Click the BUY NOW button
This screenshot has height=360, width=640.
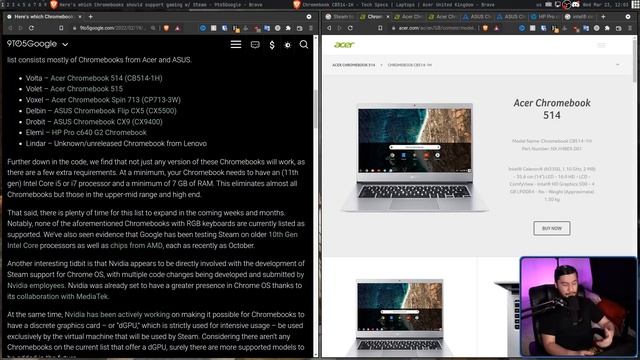tap(551, 228)
